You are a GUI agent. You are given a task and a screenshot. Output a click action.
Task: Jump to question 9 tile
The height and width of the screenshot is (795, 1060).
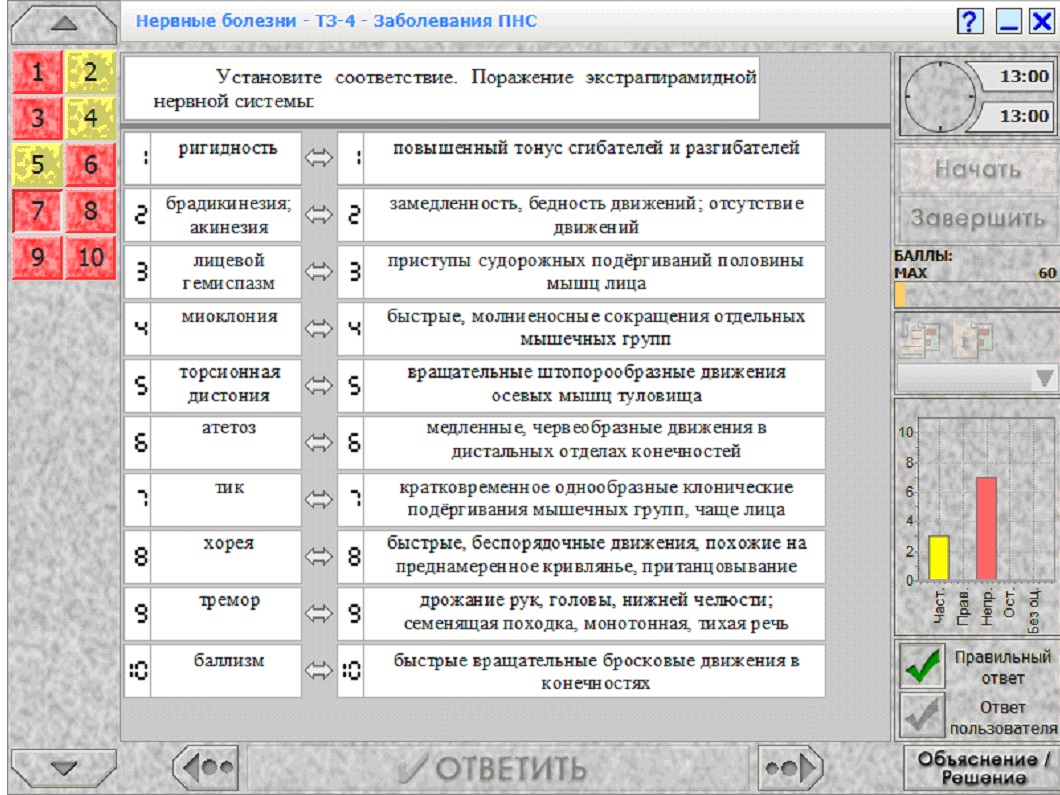point(37,258)
